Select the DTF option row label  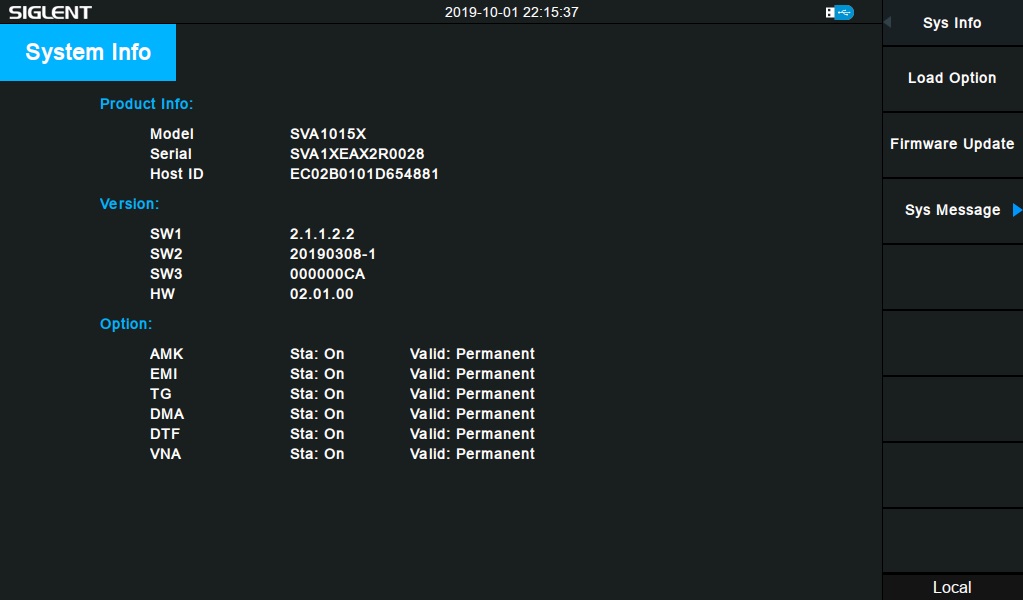[165, 434]
